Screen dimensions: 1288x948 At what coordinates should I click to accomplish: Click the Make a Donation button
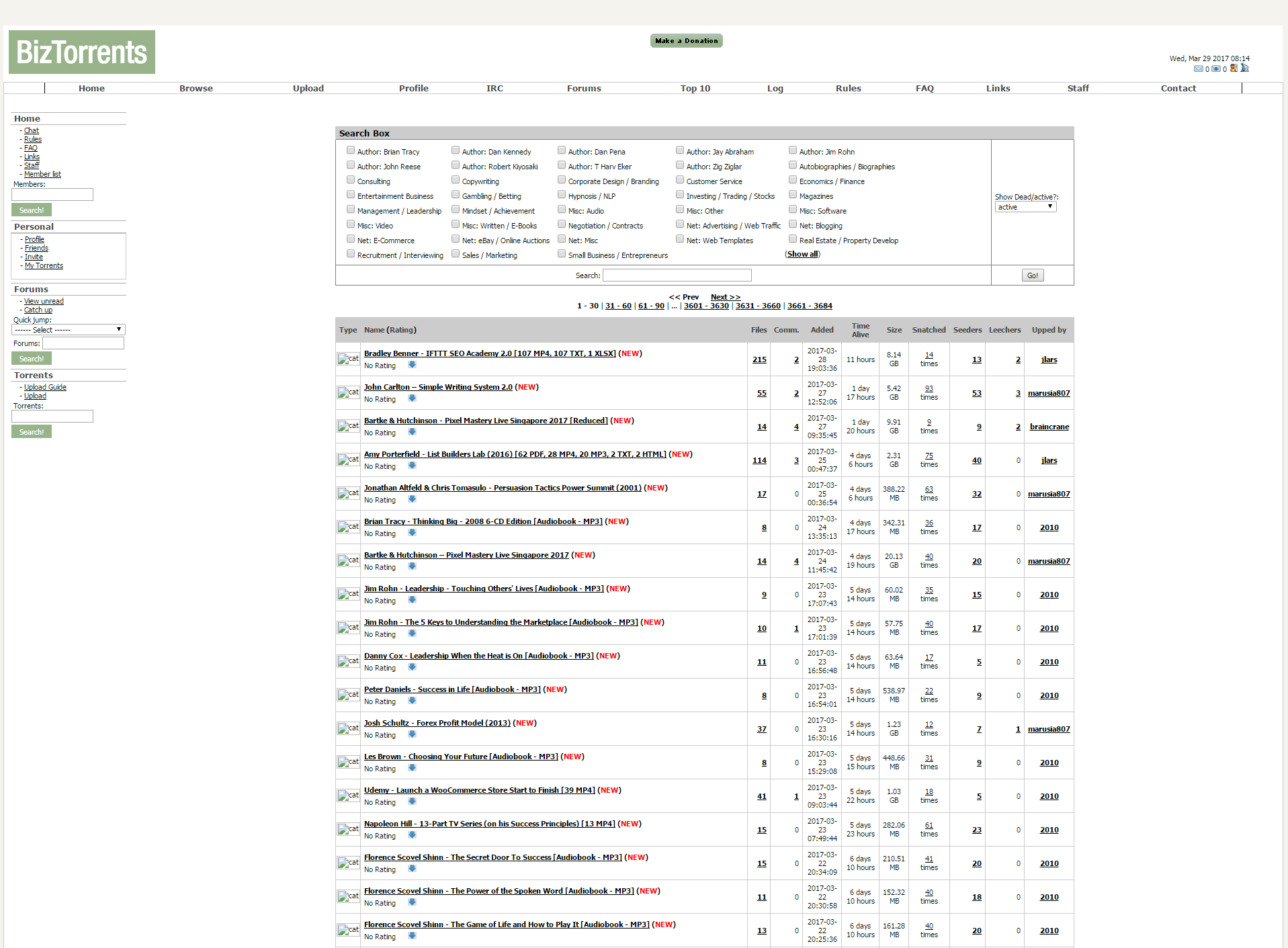pyautogui.click(x=687, y=41)
